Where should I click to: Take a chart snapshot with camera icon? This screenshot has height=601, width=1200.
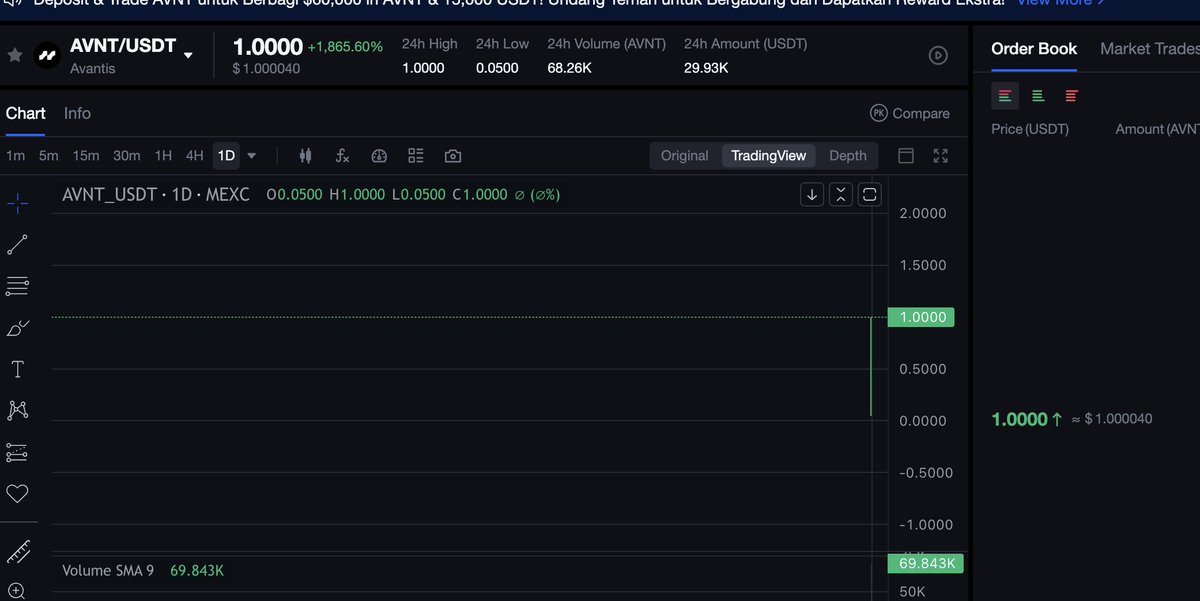[453, 156]
